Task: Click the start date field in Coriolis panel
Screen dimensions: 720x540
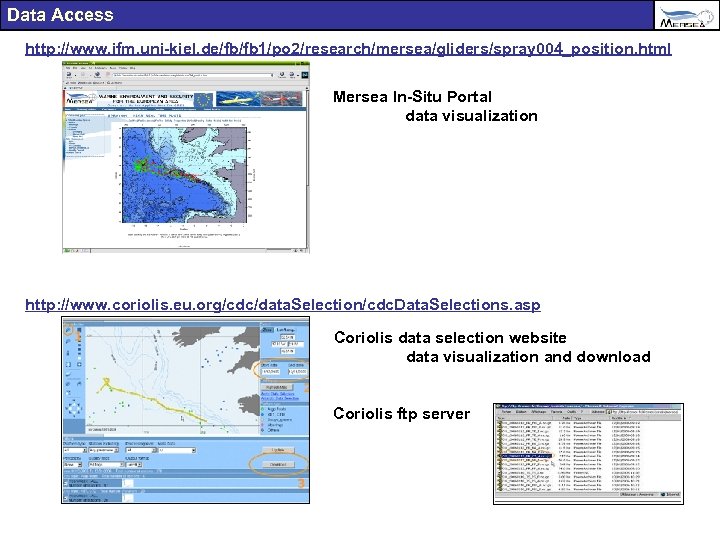Action: (x=270, y=371)
